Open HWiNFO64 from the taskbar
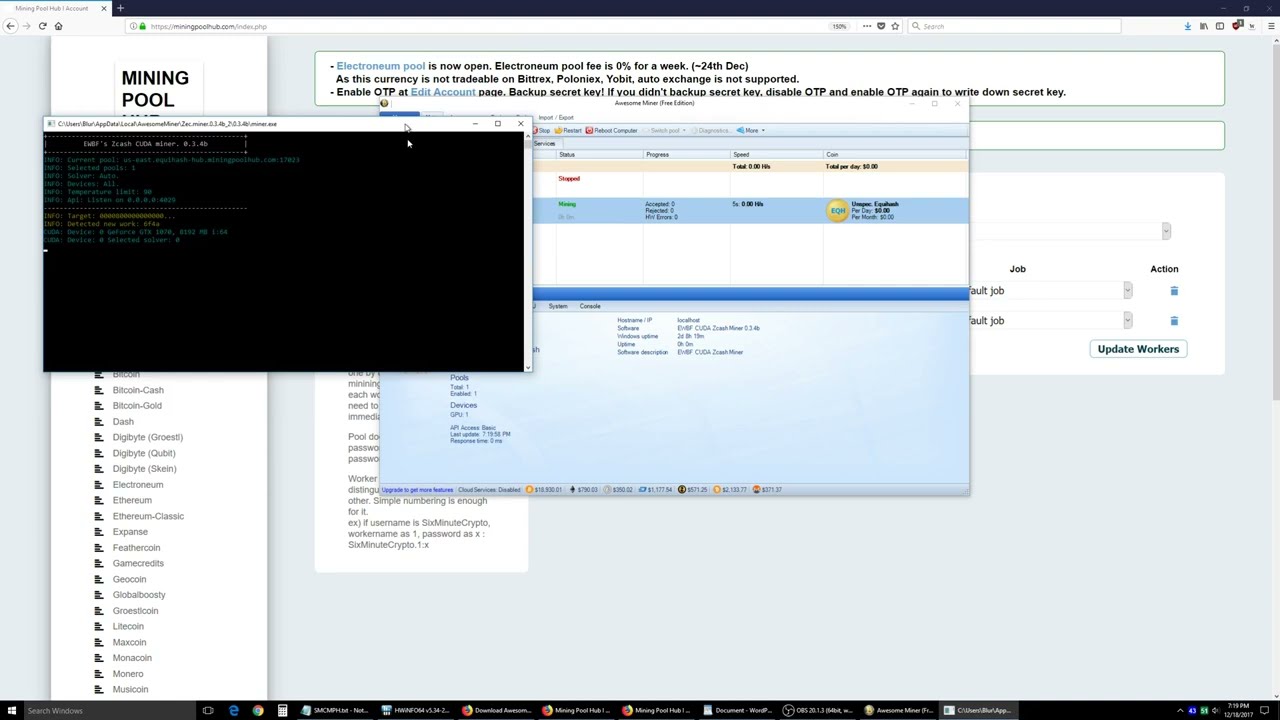 pyautogui.click(x=416, y=711)
